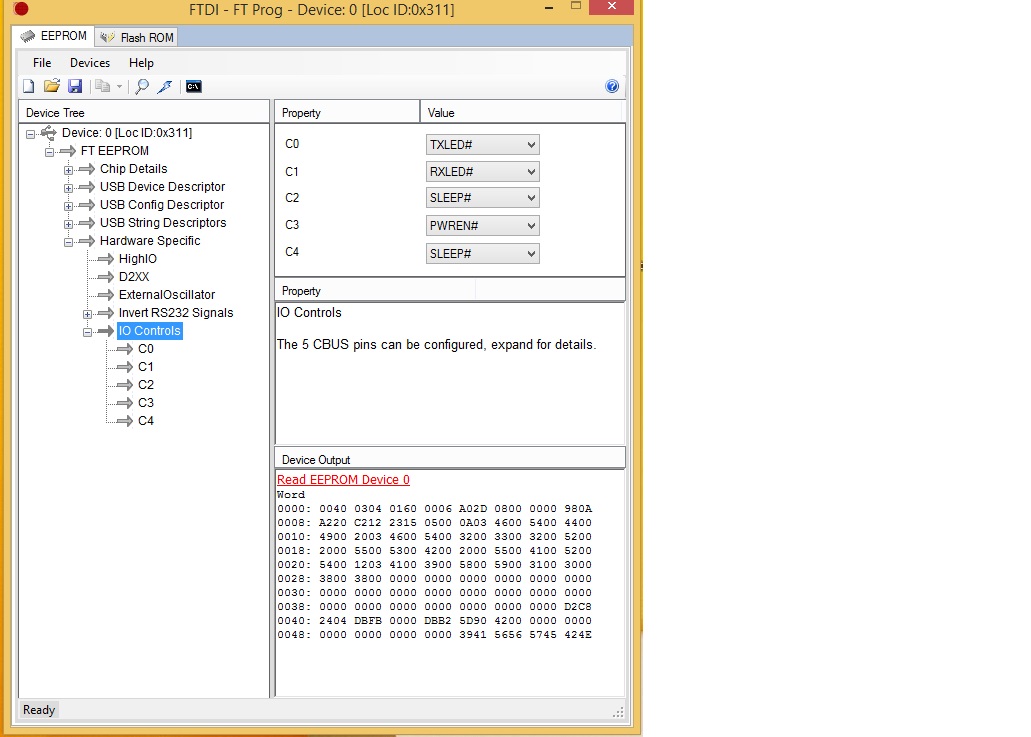Click the Save template floppy icon

[75, 86]
